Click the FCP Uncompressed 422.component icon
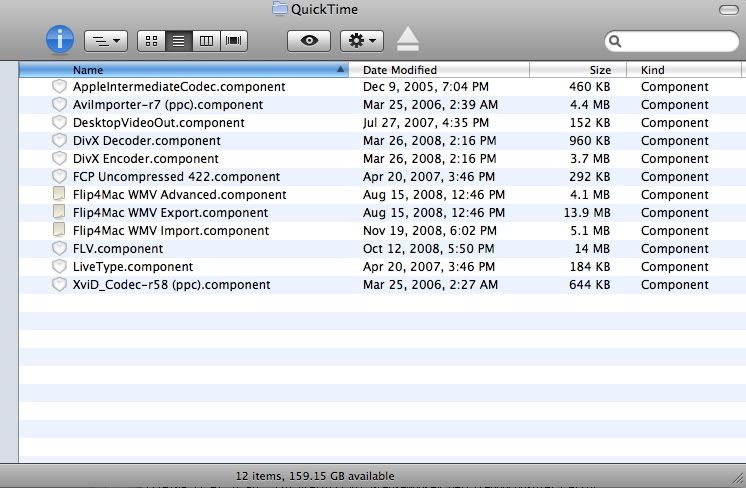746x488 pixels. 59,176
